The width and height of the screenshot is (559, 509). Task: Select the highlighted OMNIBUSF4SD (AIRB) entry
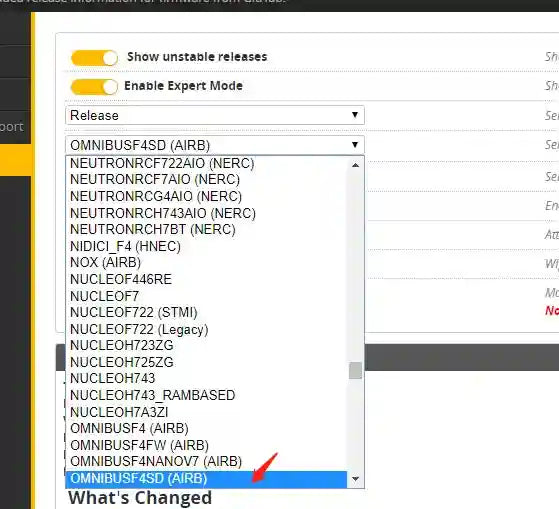click(206, 479)
